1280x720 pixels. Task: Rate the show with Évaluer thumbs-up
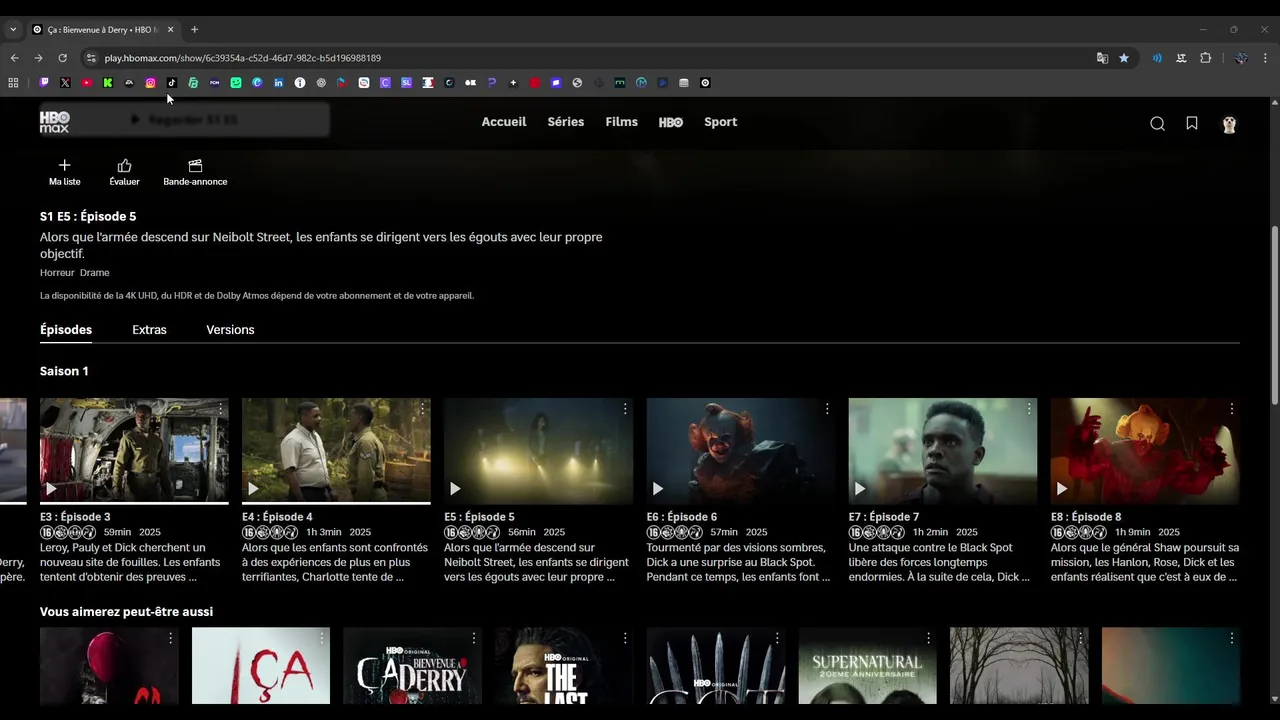(x=124, y=171)
